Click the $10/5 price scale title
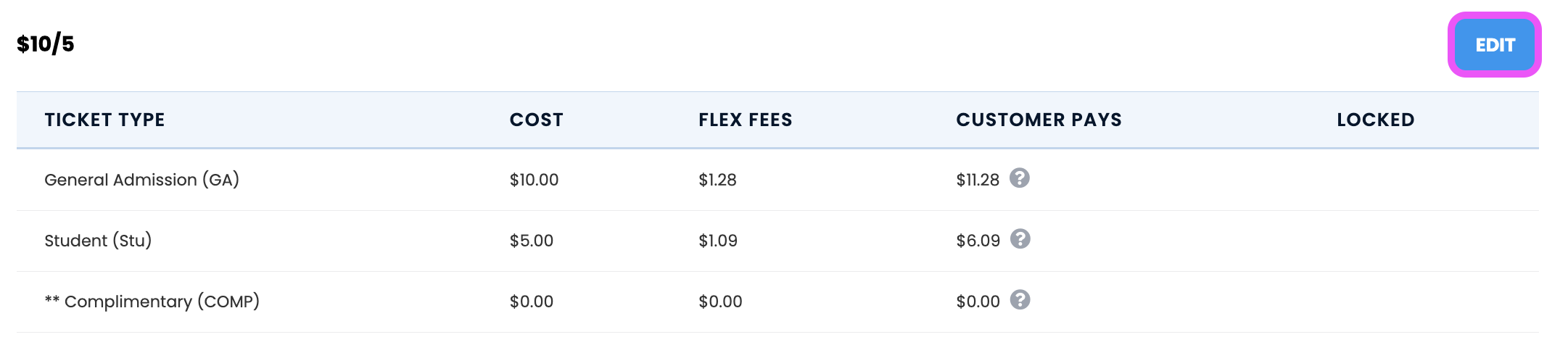 pyautogui.click(x=46, y=44)
